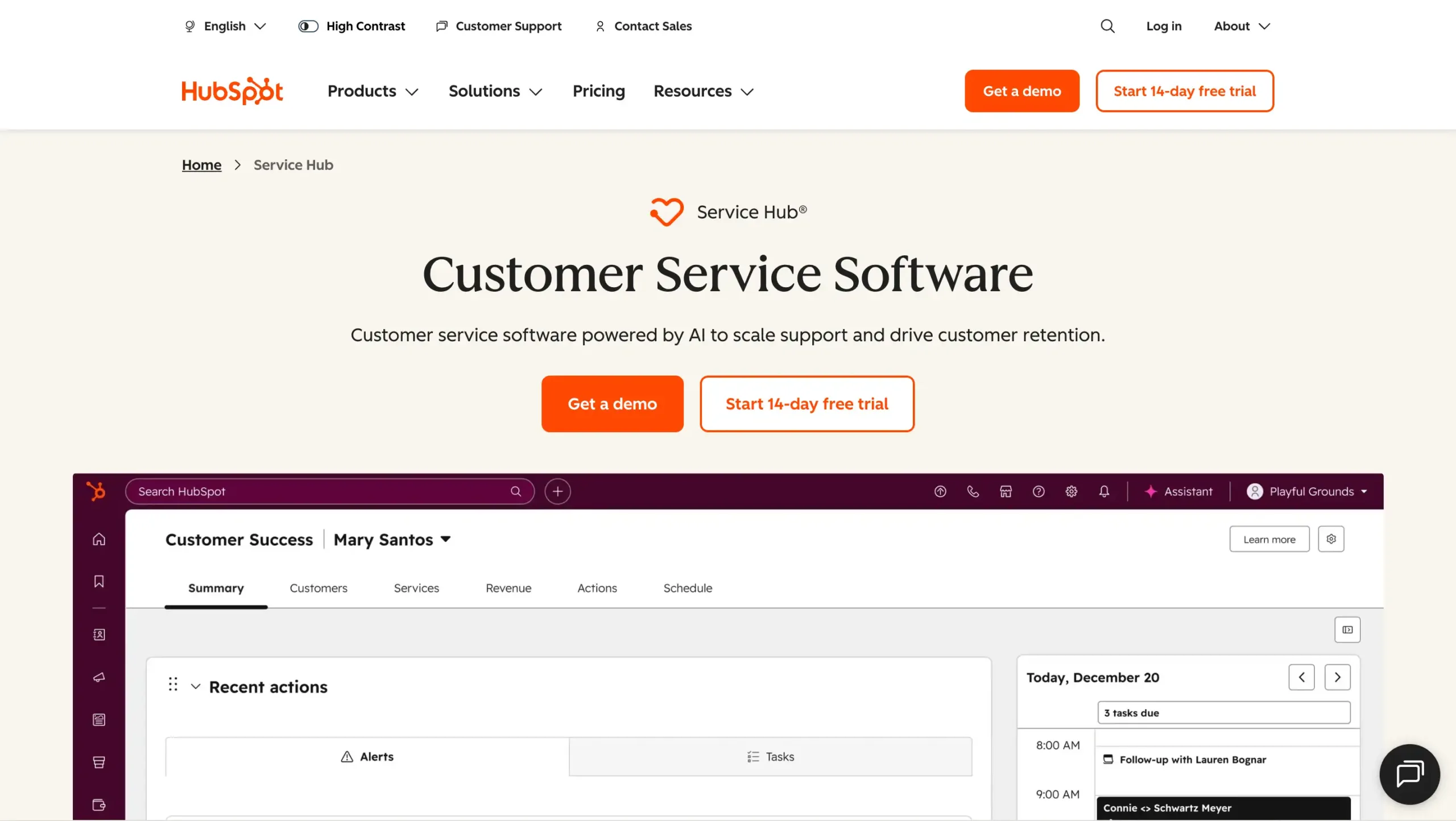Open the English language dropdown
Viewport: 1456px width, 821px height.
click(225, 26)
